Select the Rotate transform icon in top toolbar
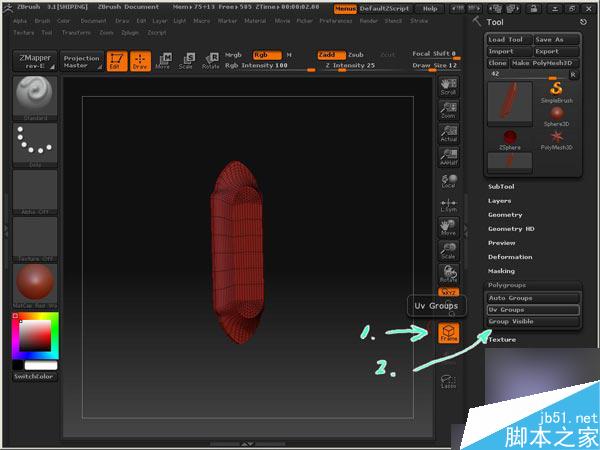Screen dimensions: 600x450 (210, 61)
